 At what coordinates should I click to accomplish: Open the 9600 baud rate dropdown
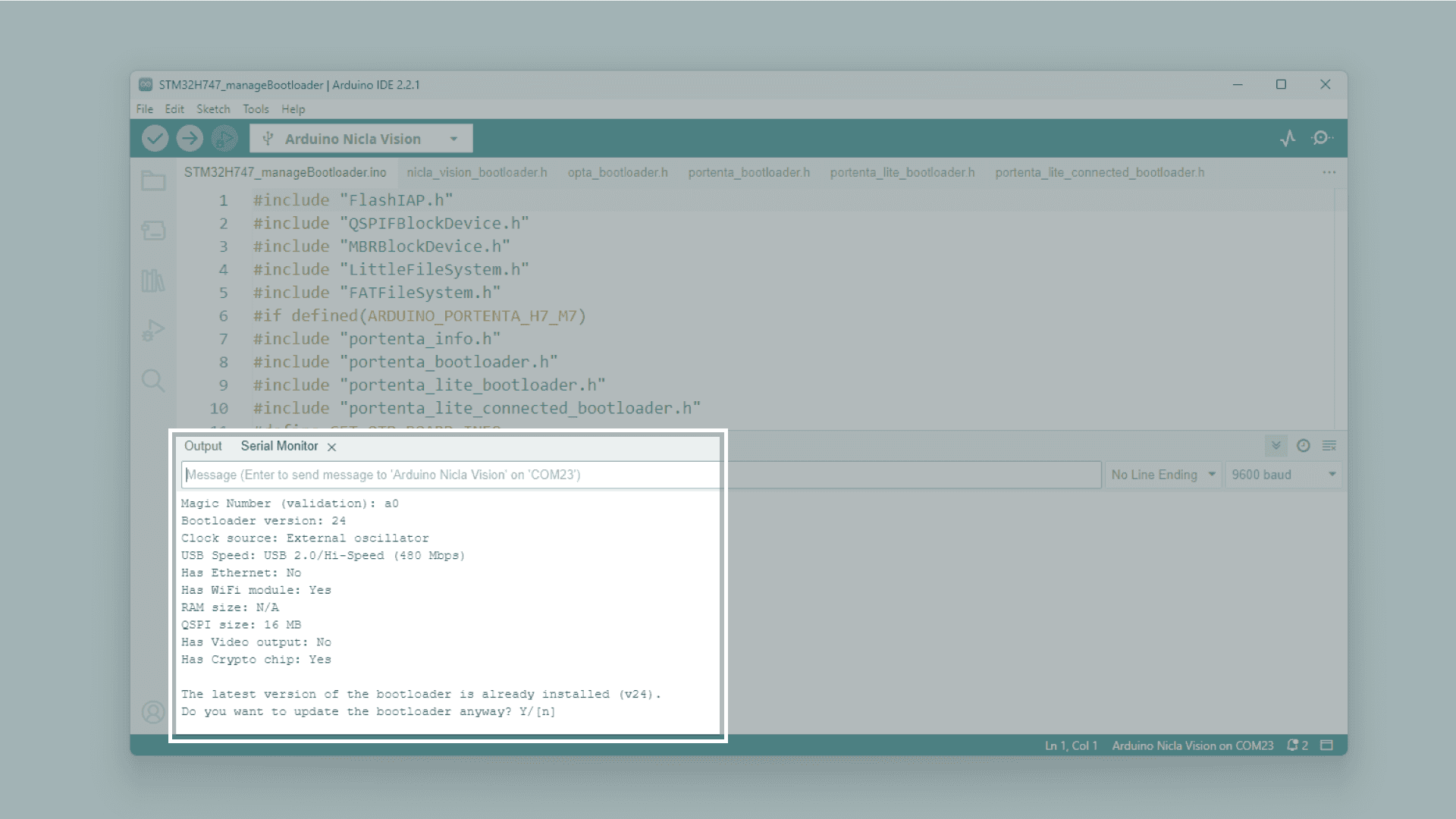1283,475
